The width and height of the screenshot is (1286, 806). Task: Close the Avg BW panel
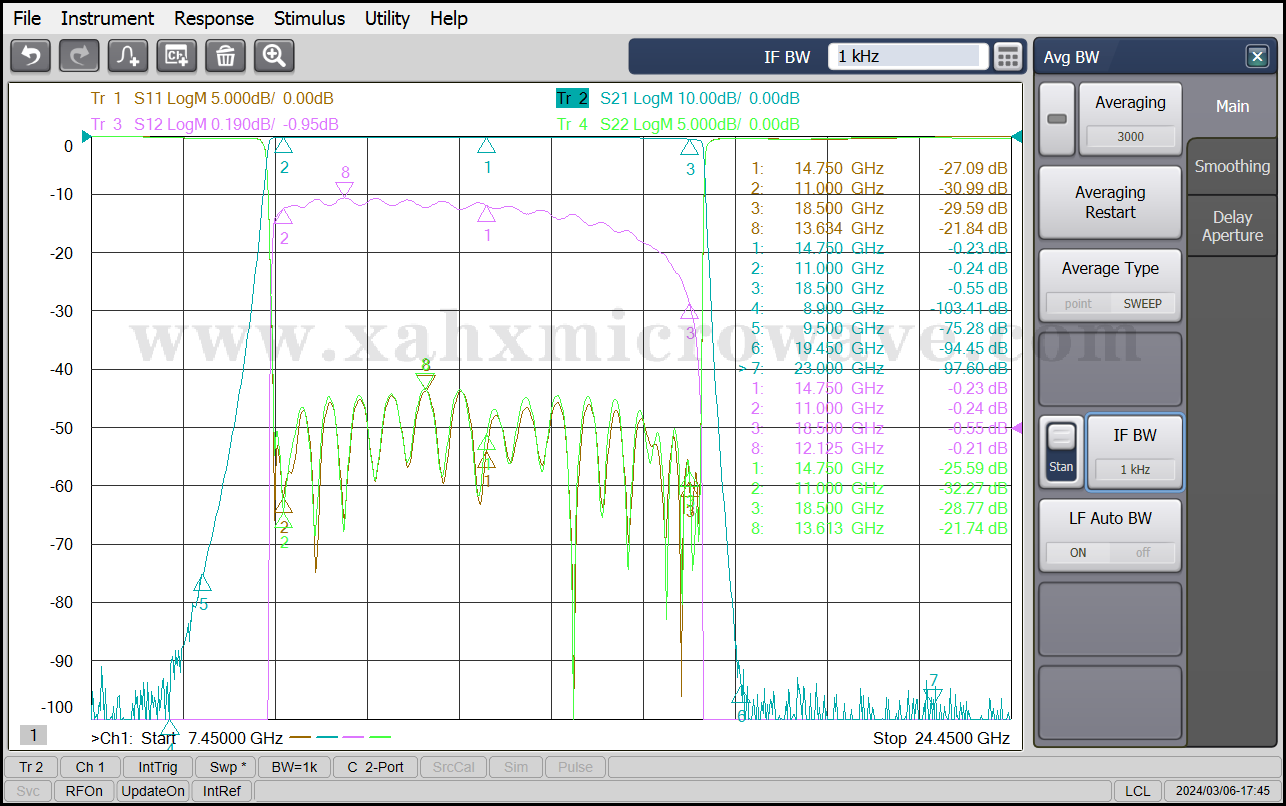pyautogui.click(x=1257, y=57)
